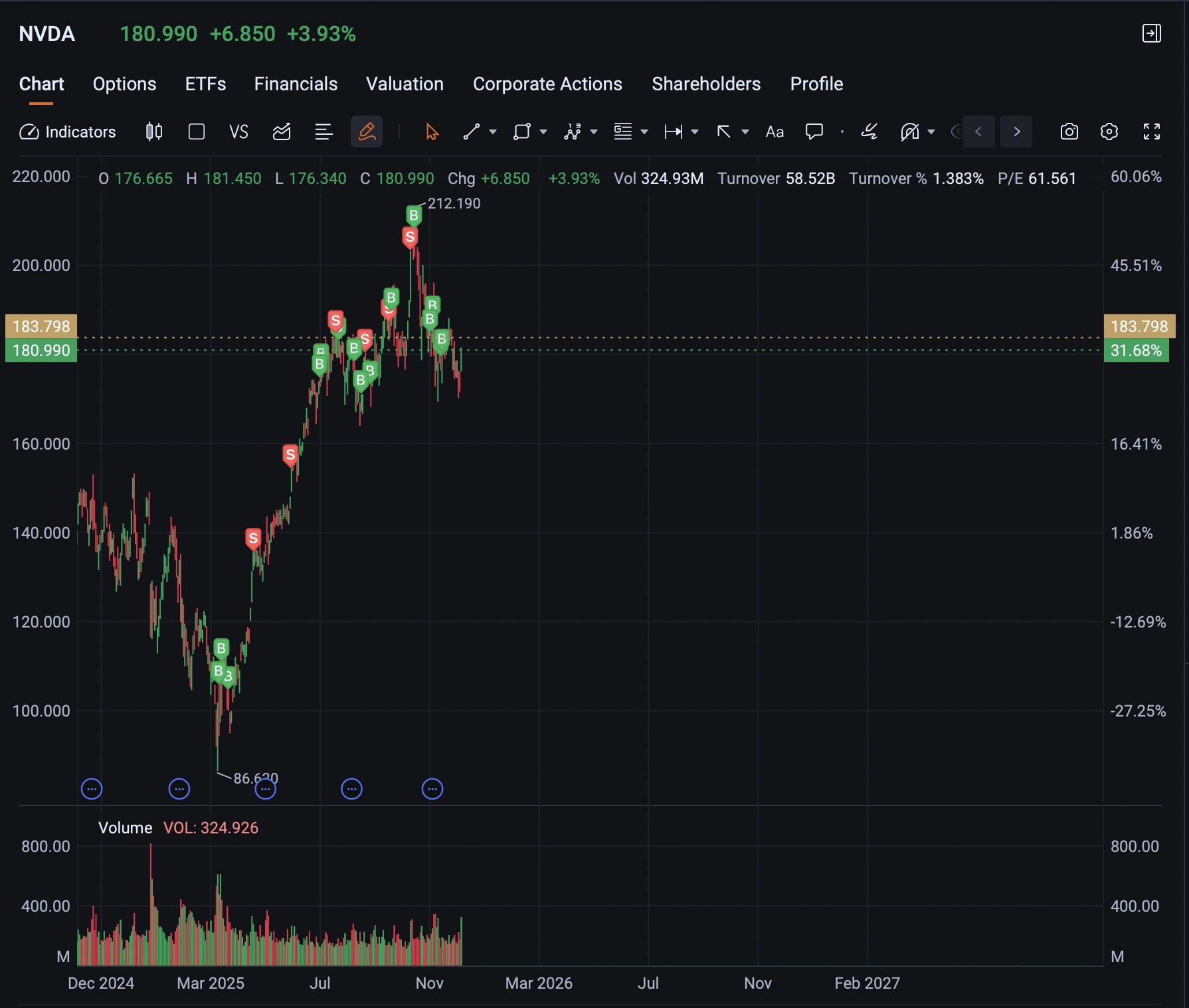The width and height of the screenshot is (1189, 1008).
Task: Open the Valuation tab
Action: point(405,84)
